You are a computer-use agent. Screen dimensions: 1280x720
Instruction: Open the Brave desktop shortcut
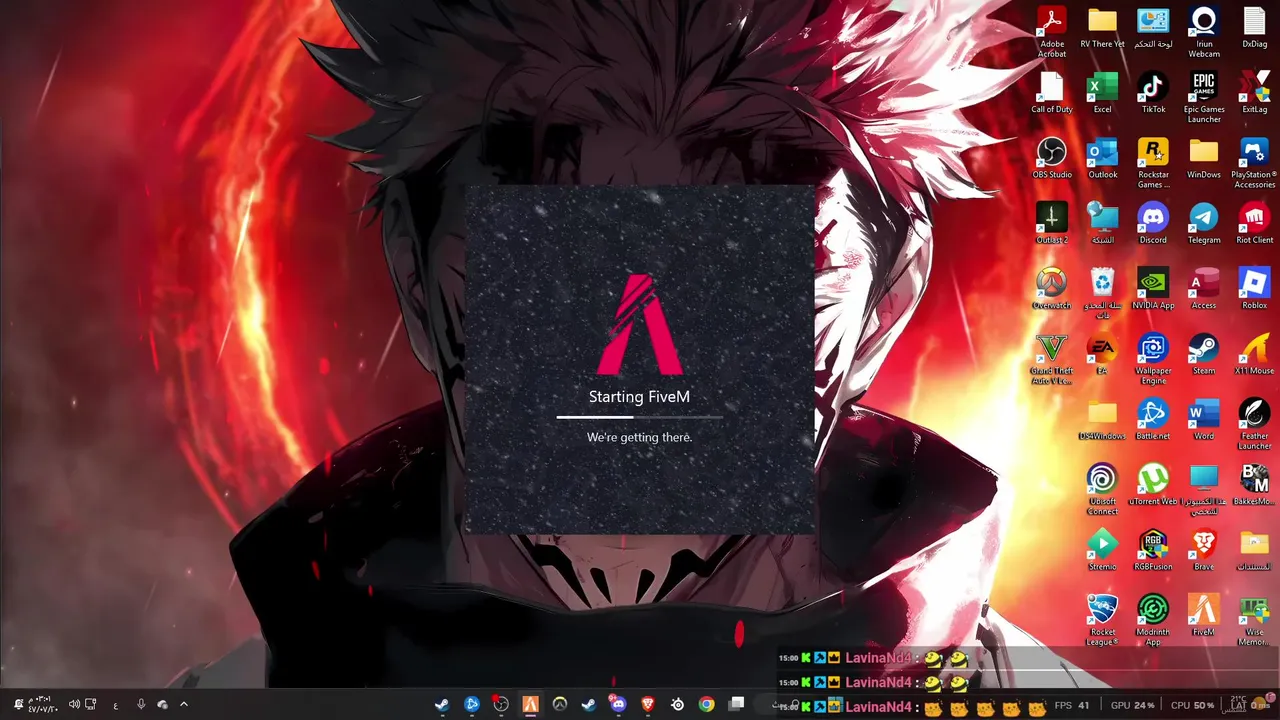[x=1204, y=549]
